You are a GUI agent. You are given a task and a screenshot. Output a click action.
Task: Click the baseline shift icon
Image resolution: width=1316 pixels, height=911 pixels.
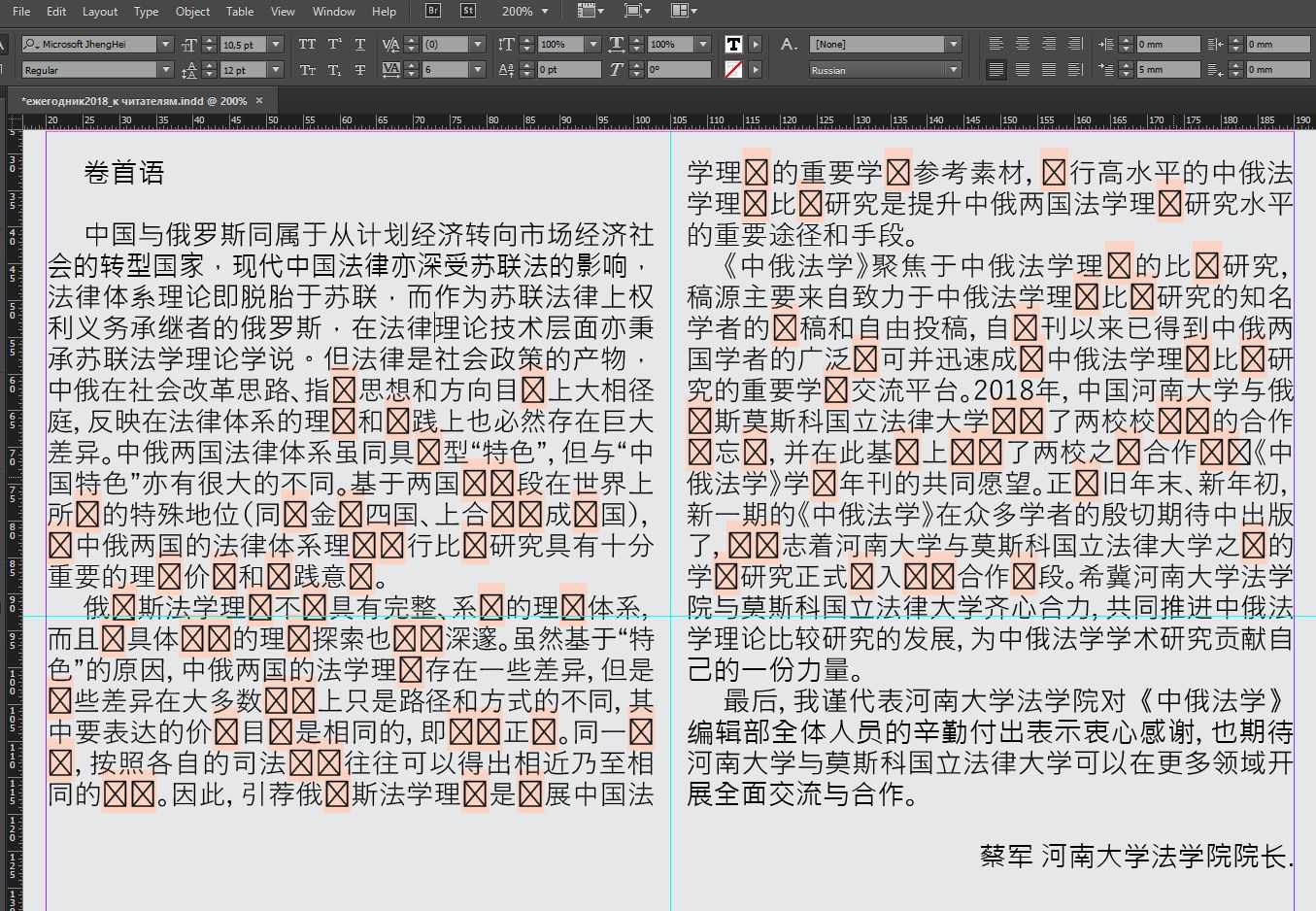506,70
